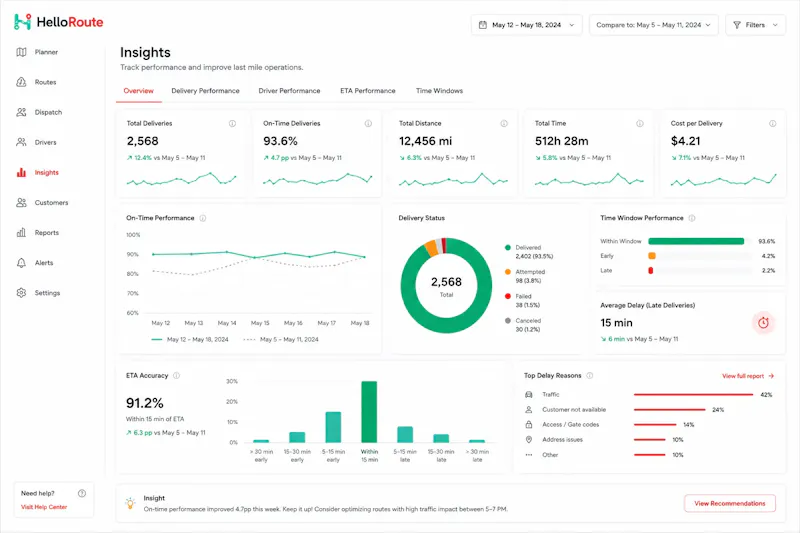The width and height of the screenshot is (800, 533).
Task: Show info for Total Deliveries card
Action: (232, 123)
